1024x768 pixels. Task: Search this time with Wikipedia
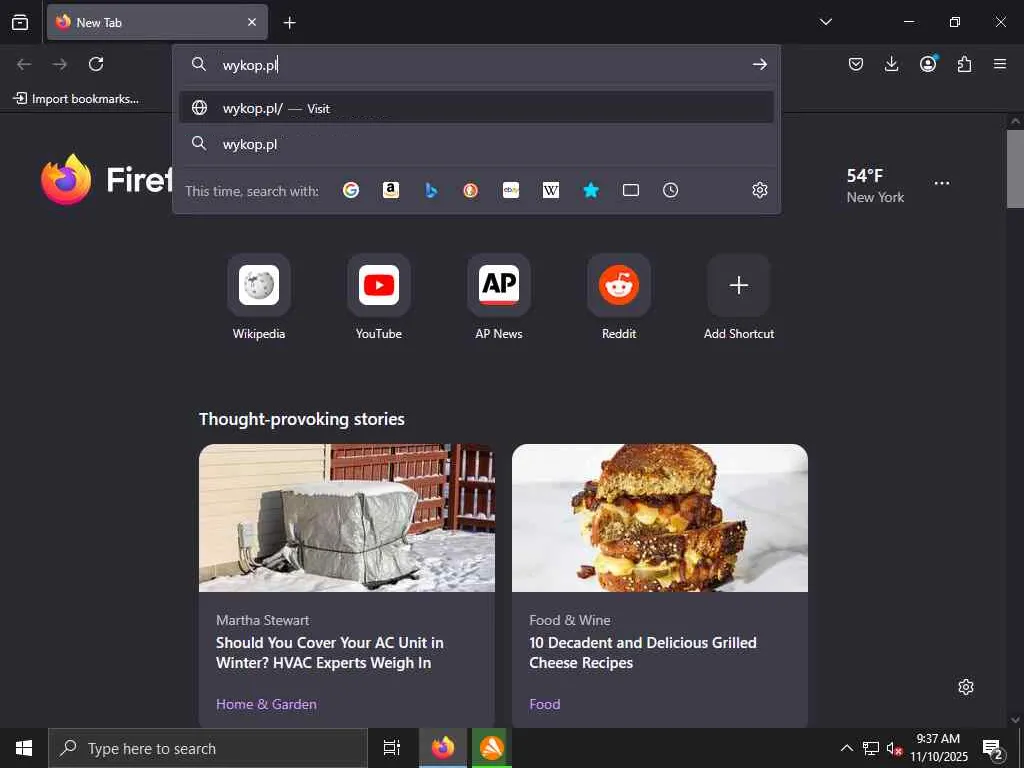pyautogui.click(x=551, y=190)
